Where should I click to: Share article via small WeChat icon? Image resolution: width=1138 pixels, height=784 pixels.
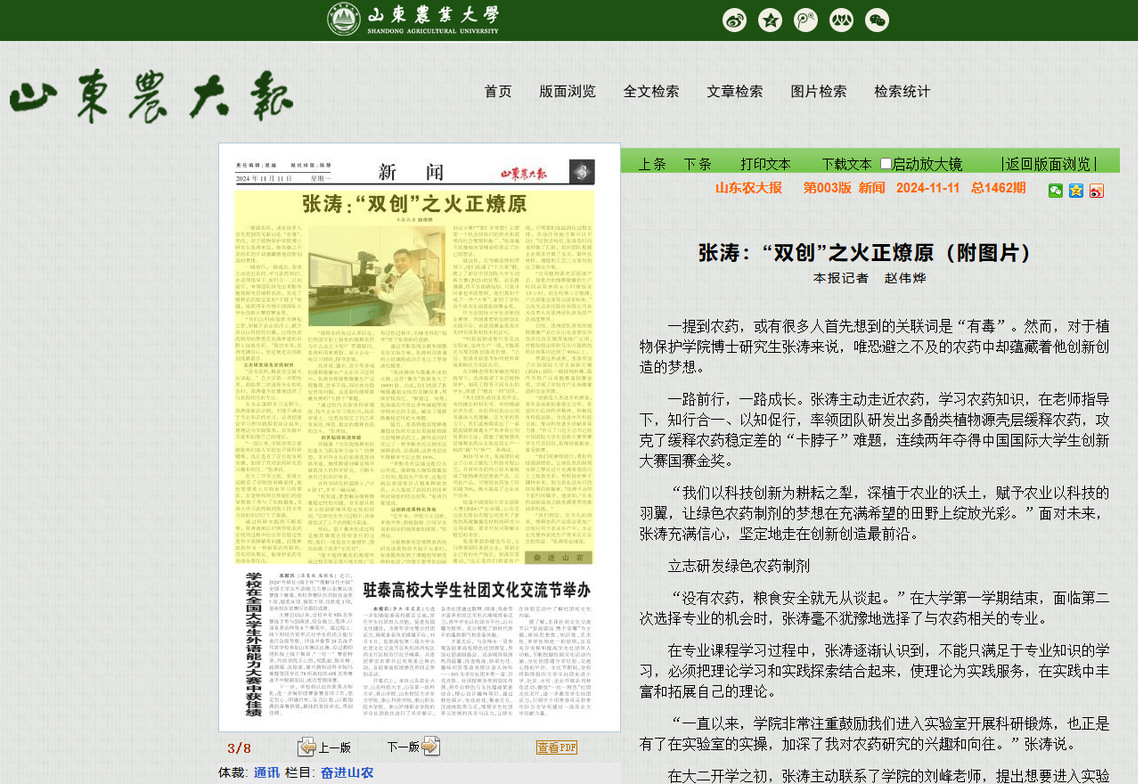[x=1056, y=190]
